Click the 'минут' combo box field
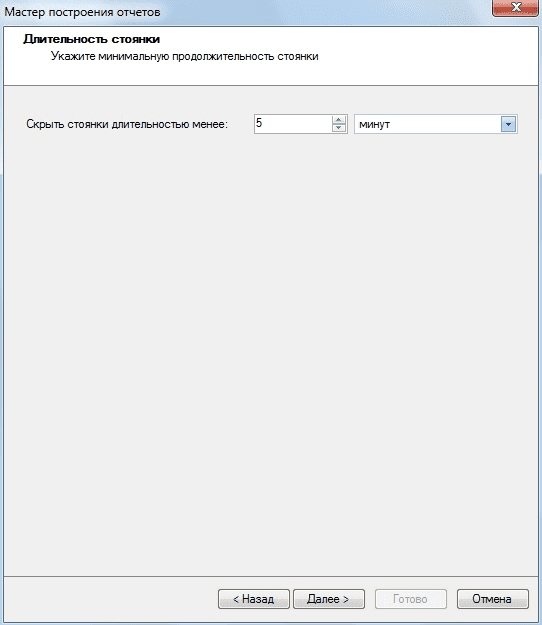542x625 pixels. click(x=436, y=124)
